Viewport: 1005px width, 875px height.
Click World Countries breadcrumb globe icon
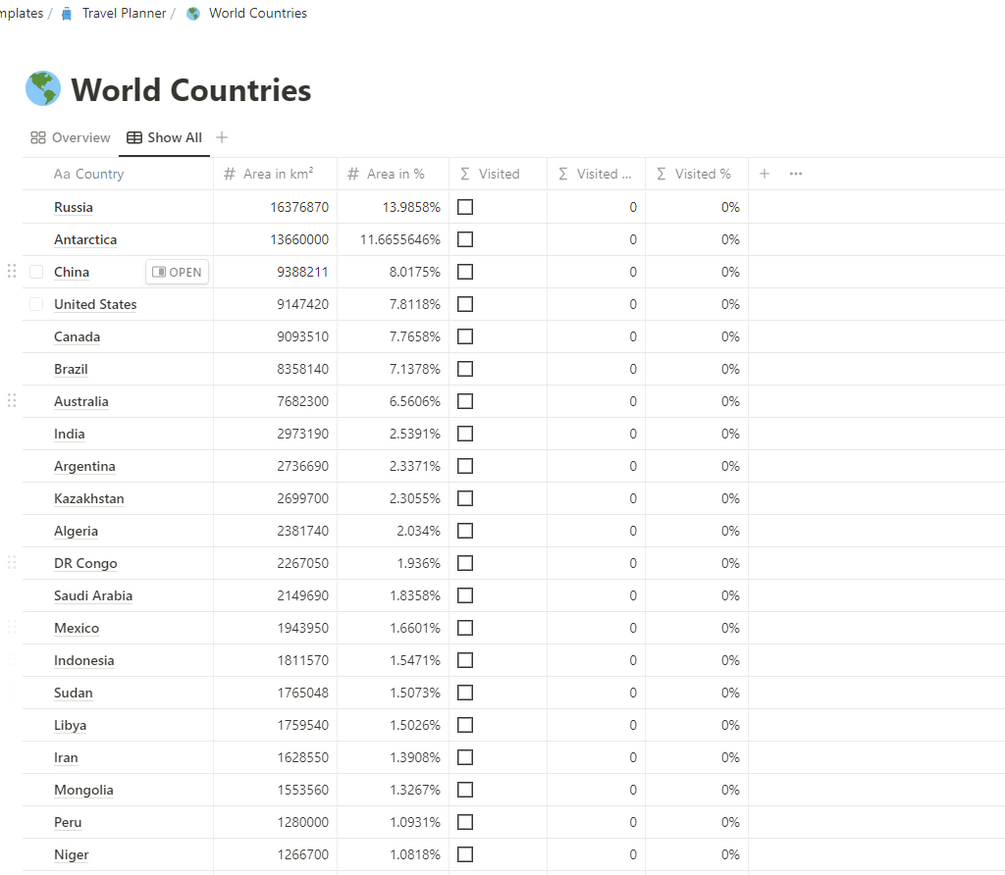pos(193,14)
